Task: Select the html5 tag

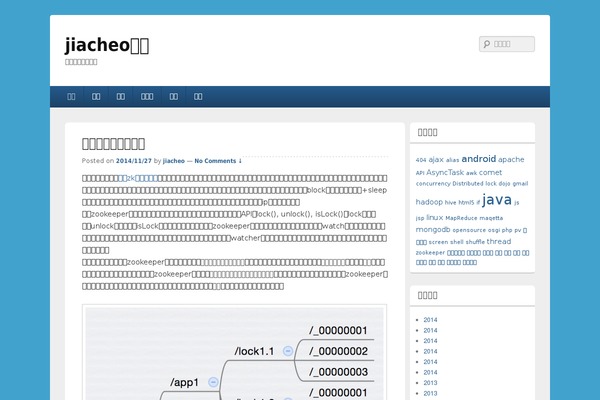Action: [x=466, y=202]
